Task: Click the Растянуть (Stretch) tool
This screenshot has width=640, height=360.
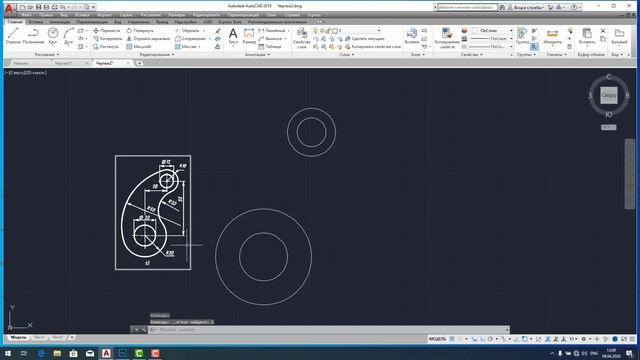Action: coord(106,47)
